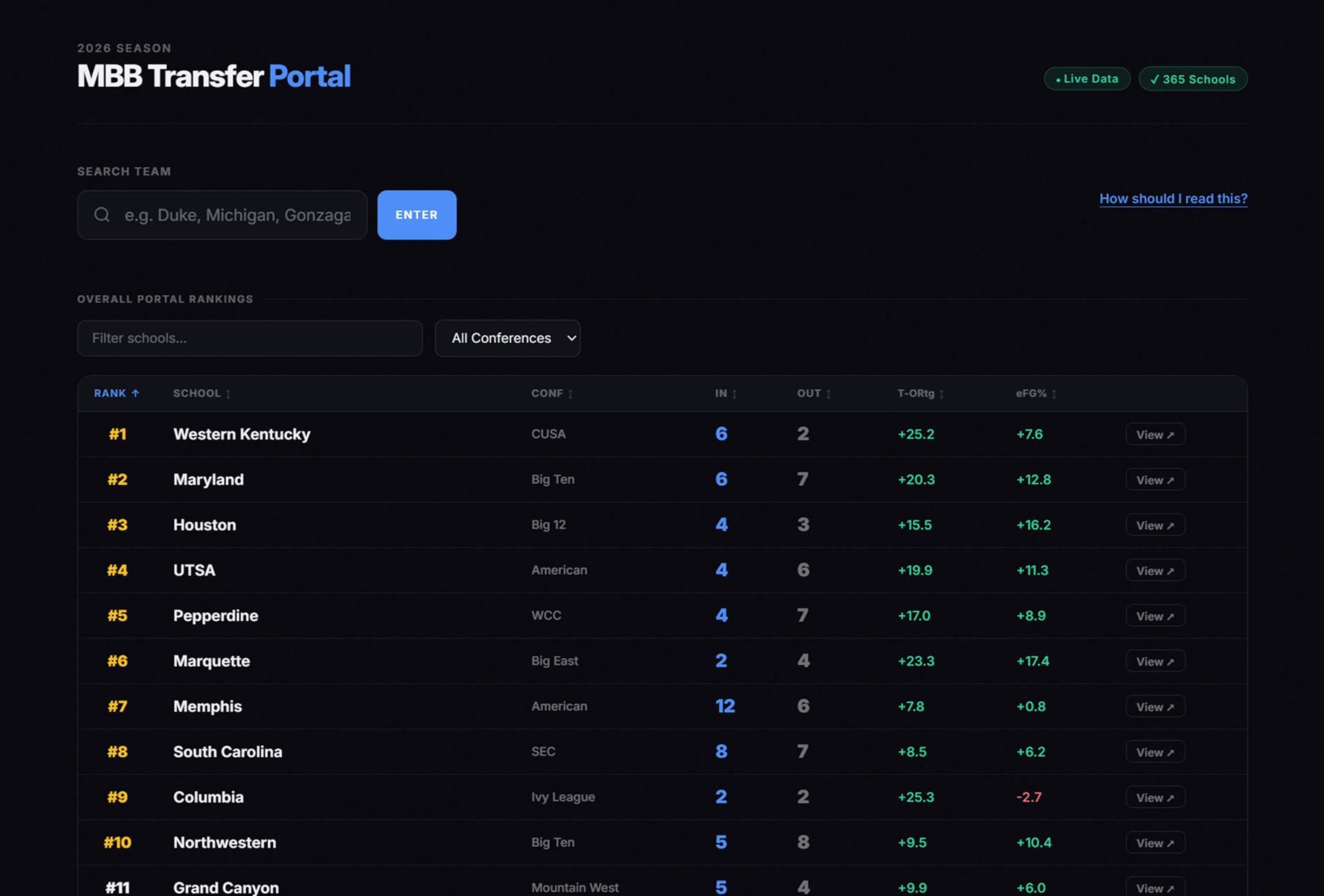Screen dimensions: 1324x896
Task: Click the CUSA conference cell
Action: (x=548, y=434)
